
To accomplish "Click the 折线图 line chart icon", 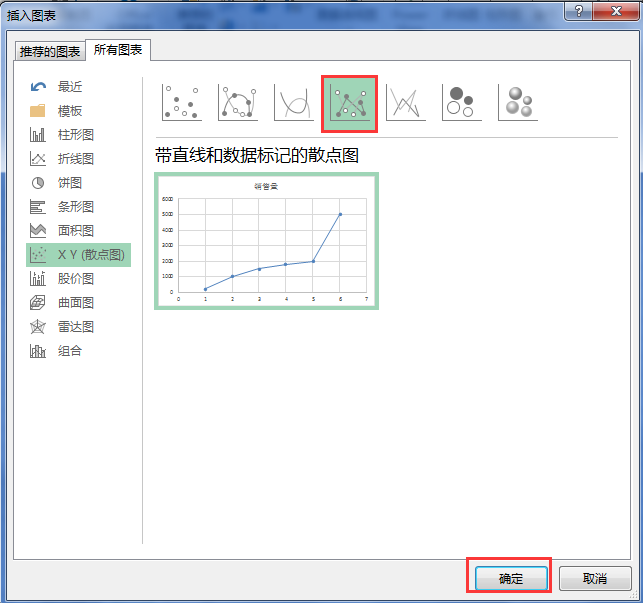I will [38, 159].
